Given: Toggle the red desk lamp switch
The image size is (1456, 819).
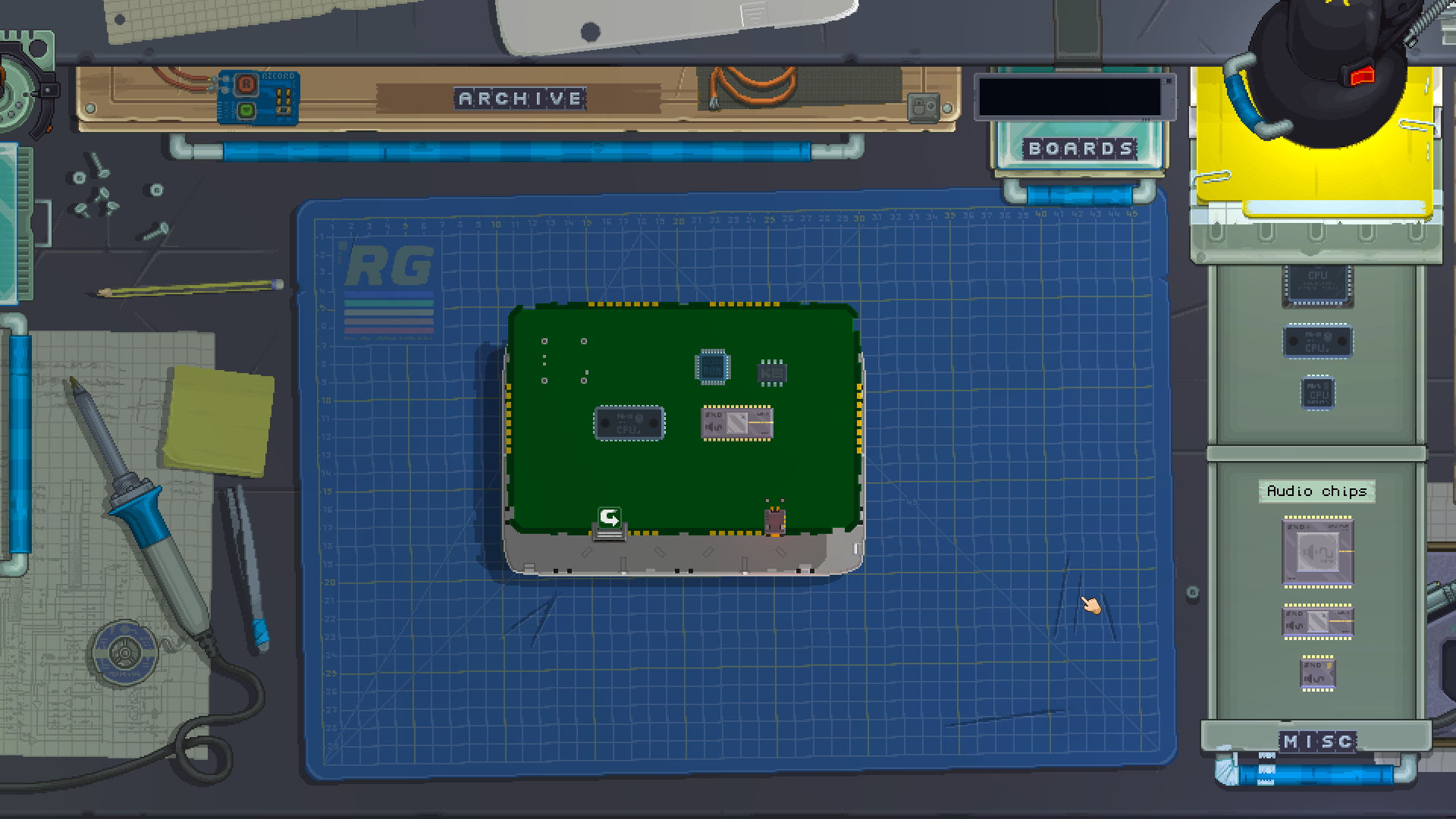Looking at the screenshot, I should (1362, 75).
